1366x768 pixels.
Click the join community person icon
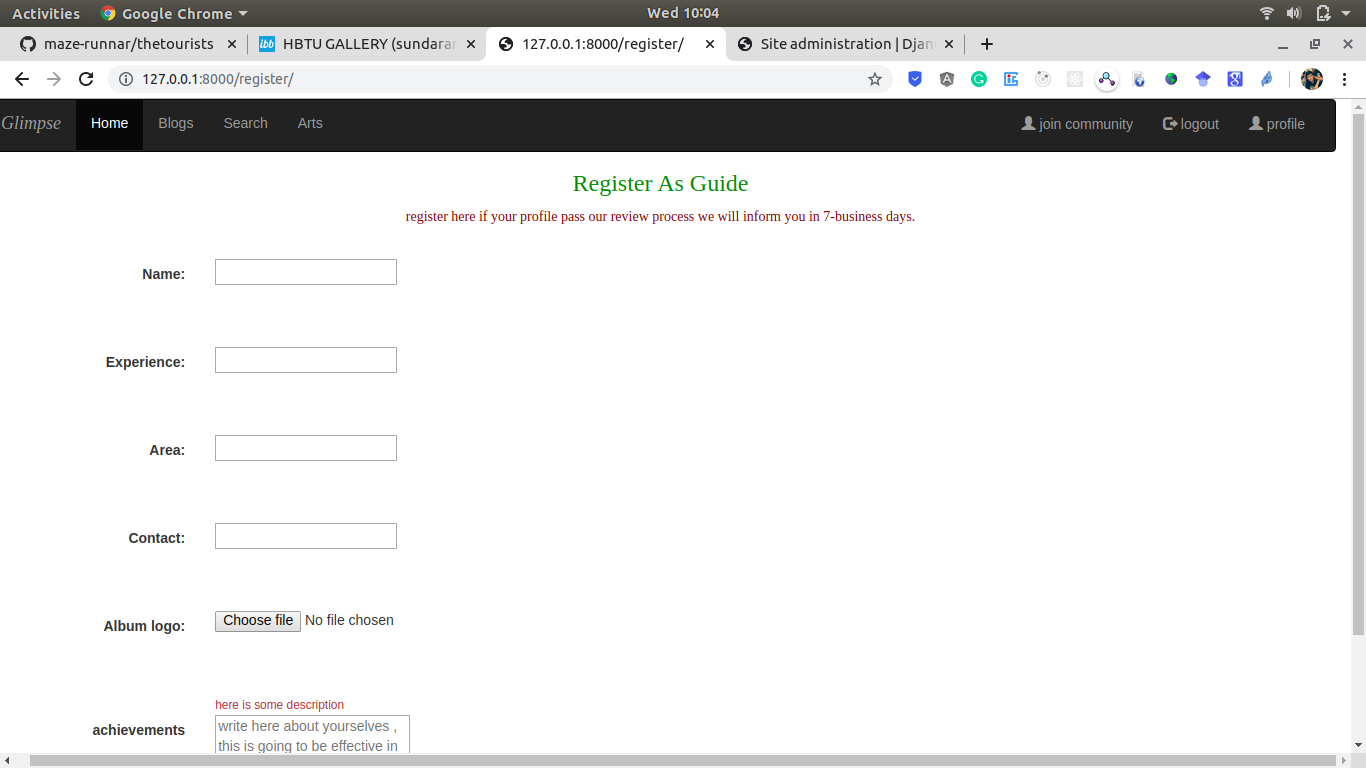coord(1027,123)
